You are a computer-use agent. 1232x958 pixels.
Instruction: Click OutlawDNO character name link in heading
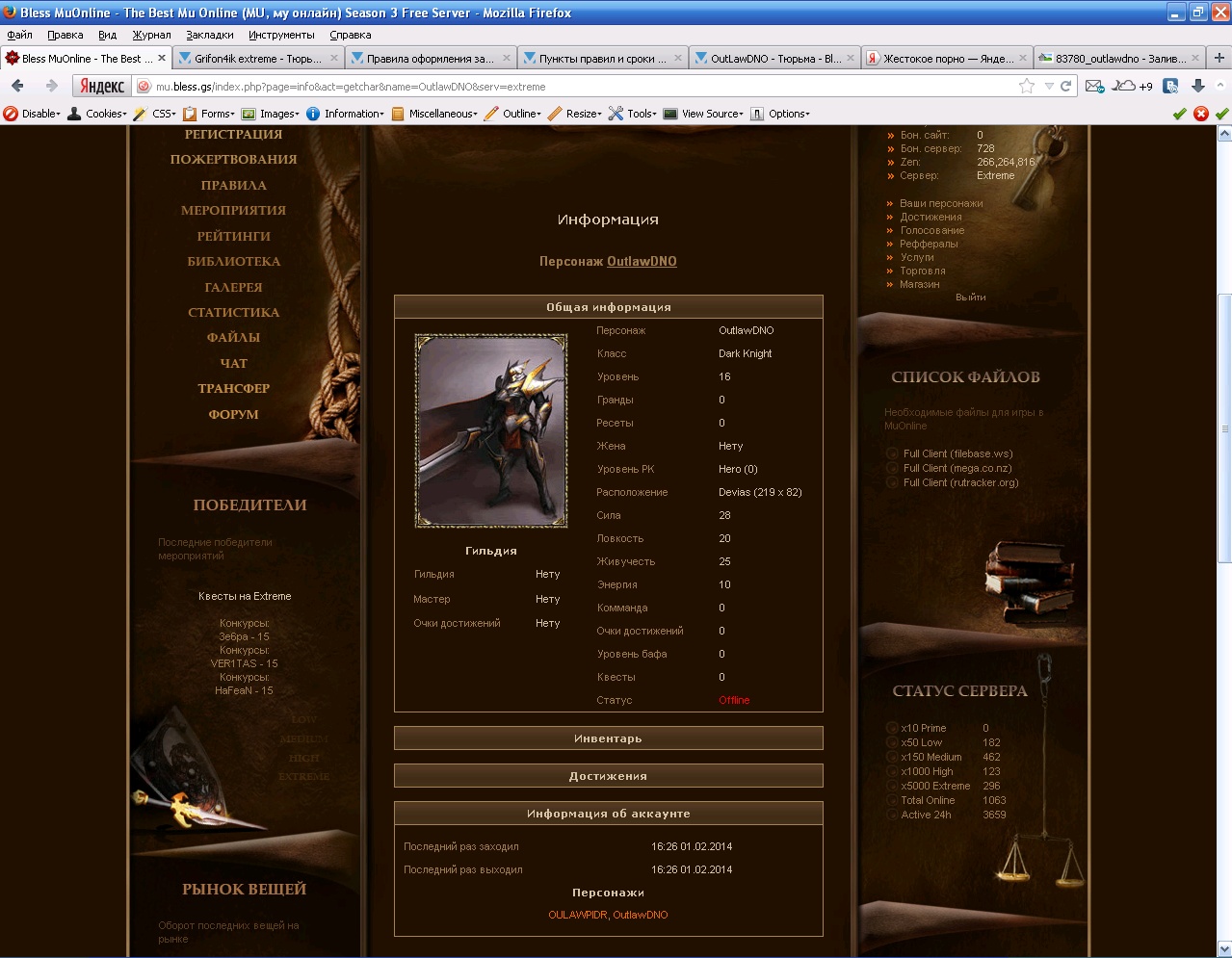click(642, 261)
